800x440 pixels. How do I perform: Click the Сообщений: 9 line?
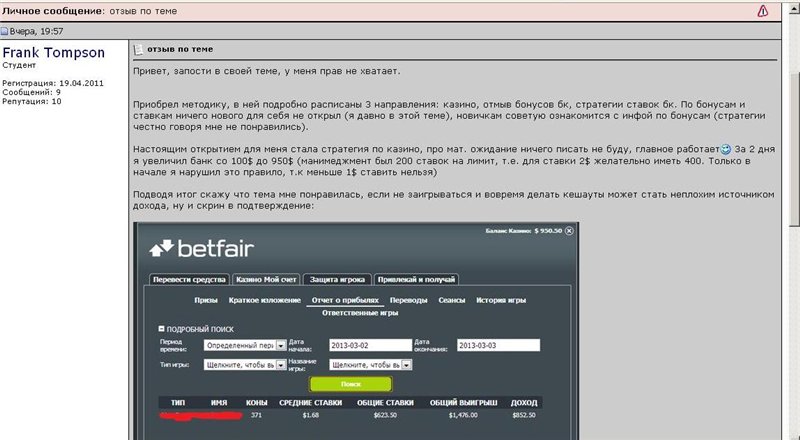tap(32, 92)
